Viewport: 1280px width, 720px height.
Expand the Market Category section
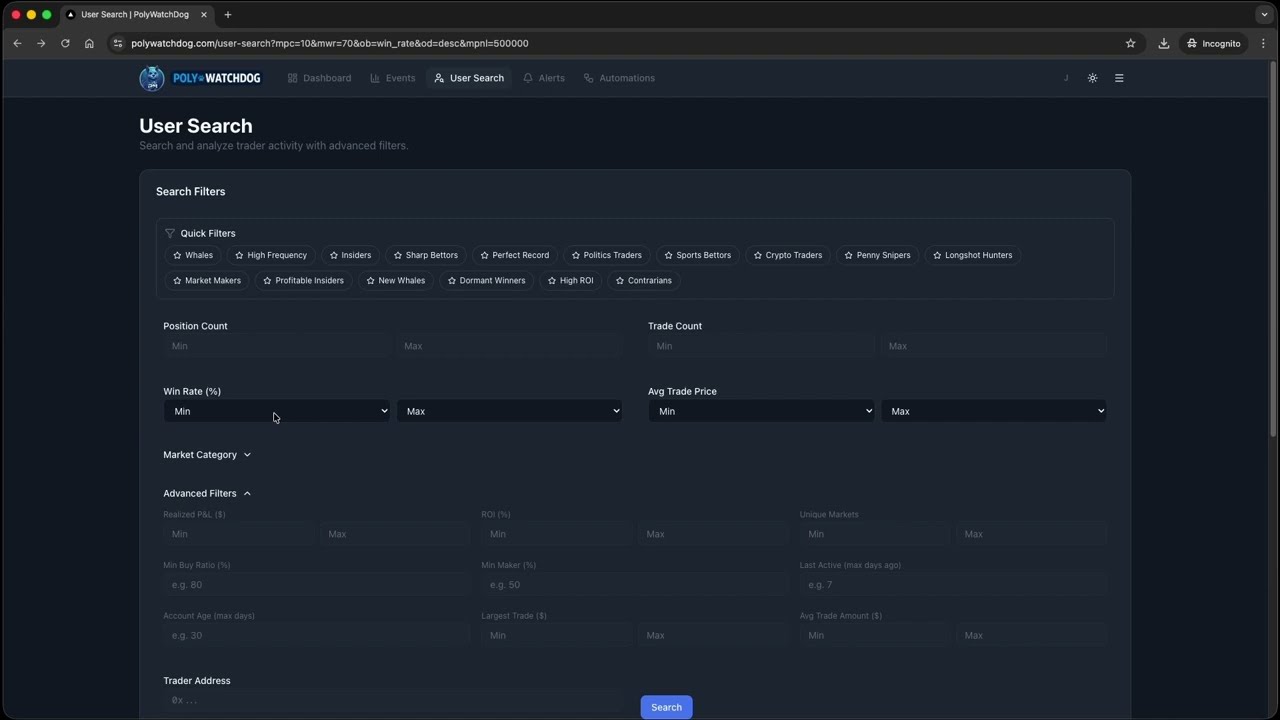coord(207,455)
